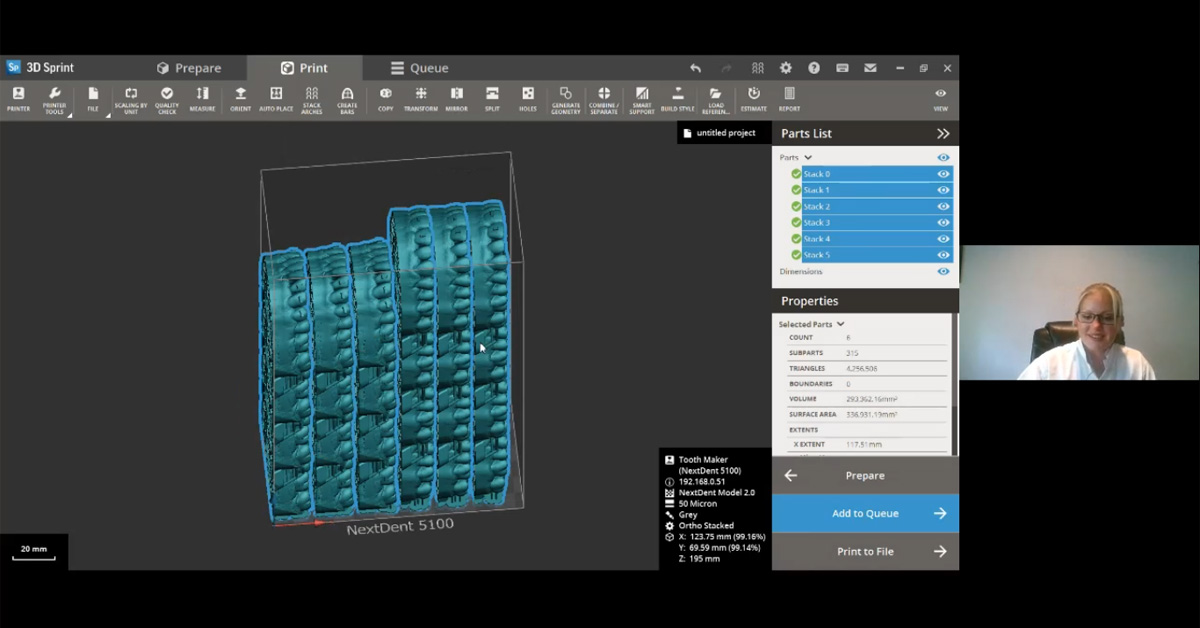Viewport: 1200px width, 628px height.
Task: Go back to Prepare button
Action: [x=865, y=475]
